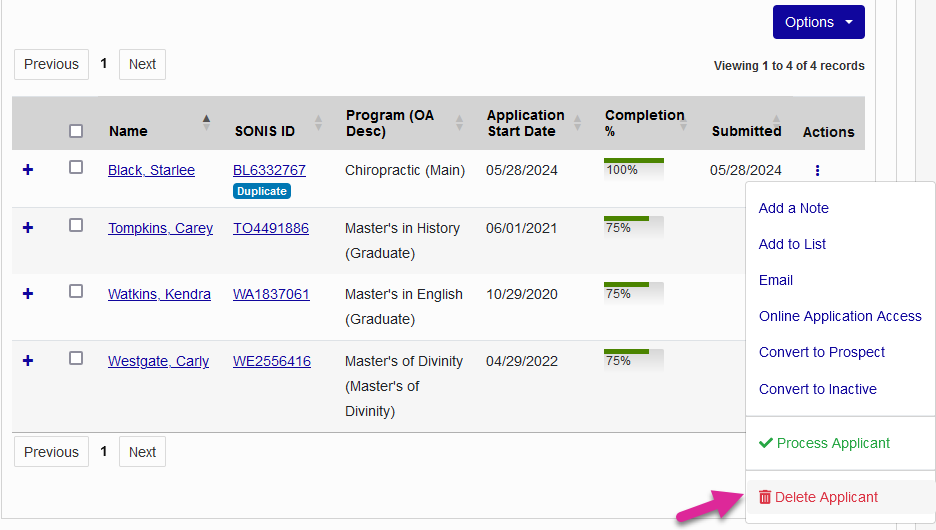
Task: Choose Add a Note from actions menu
Action: 793,208
